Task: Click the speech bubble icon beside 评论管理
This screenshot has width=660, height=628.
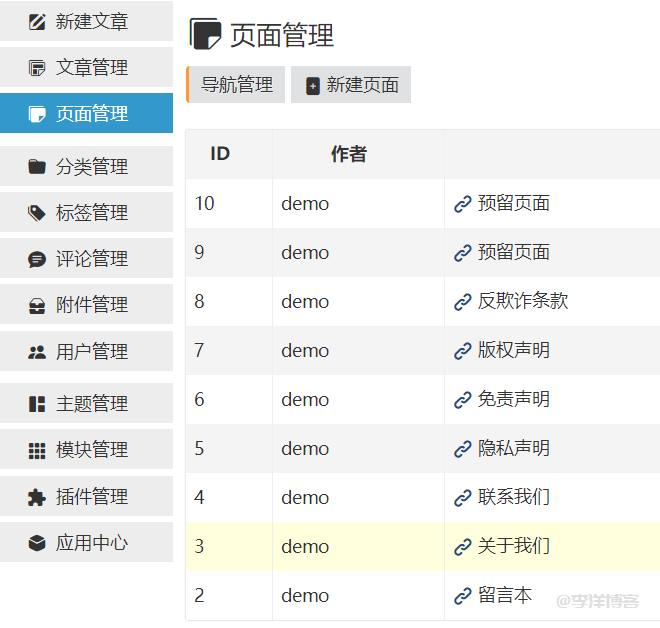Action: click(37, 259)
